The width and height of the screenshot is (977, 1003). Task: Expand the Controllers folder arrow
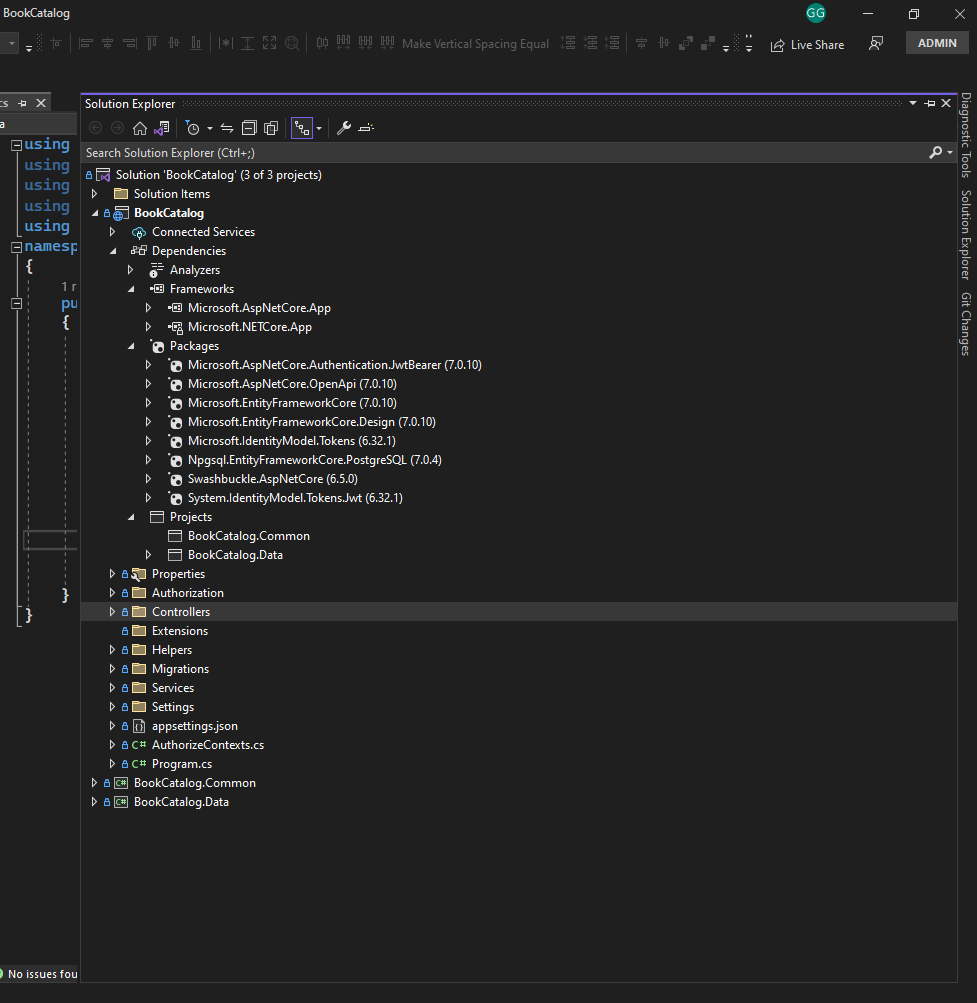(113, 612)
